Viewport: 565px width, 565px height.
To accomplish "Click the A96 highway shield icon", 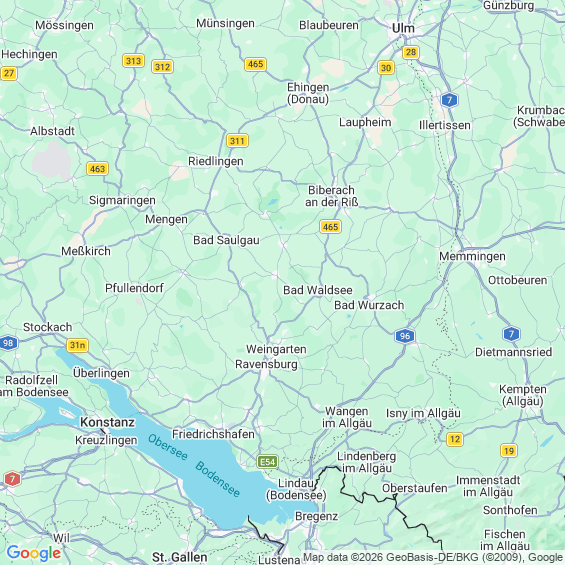I will (405, 336).
